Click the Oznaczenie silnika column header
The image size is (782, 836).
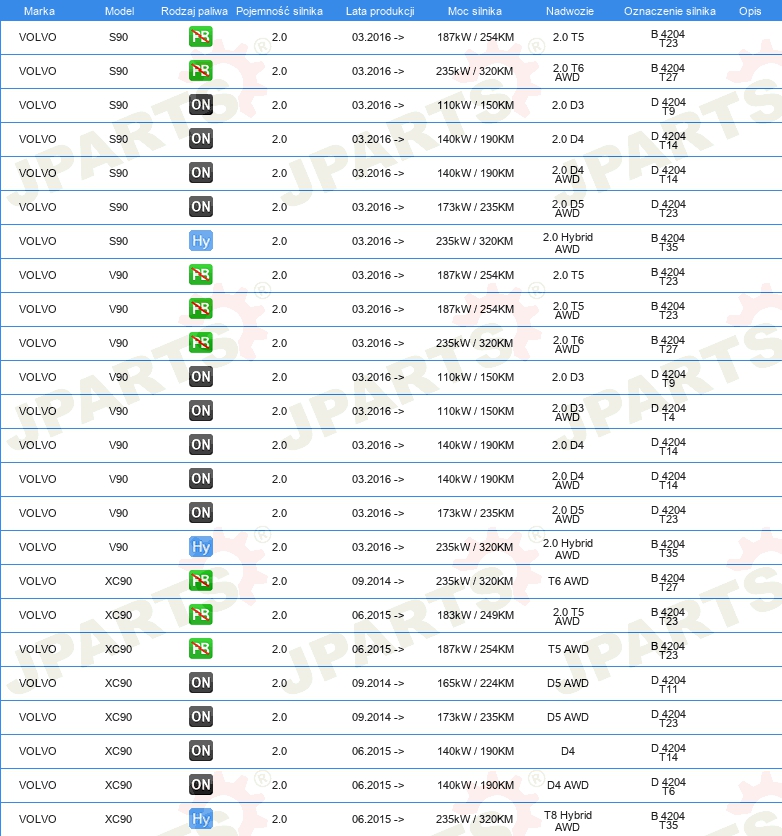pos(670,11)
